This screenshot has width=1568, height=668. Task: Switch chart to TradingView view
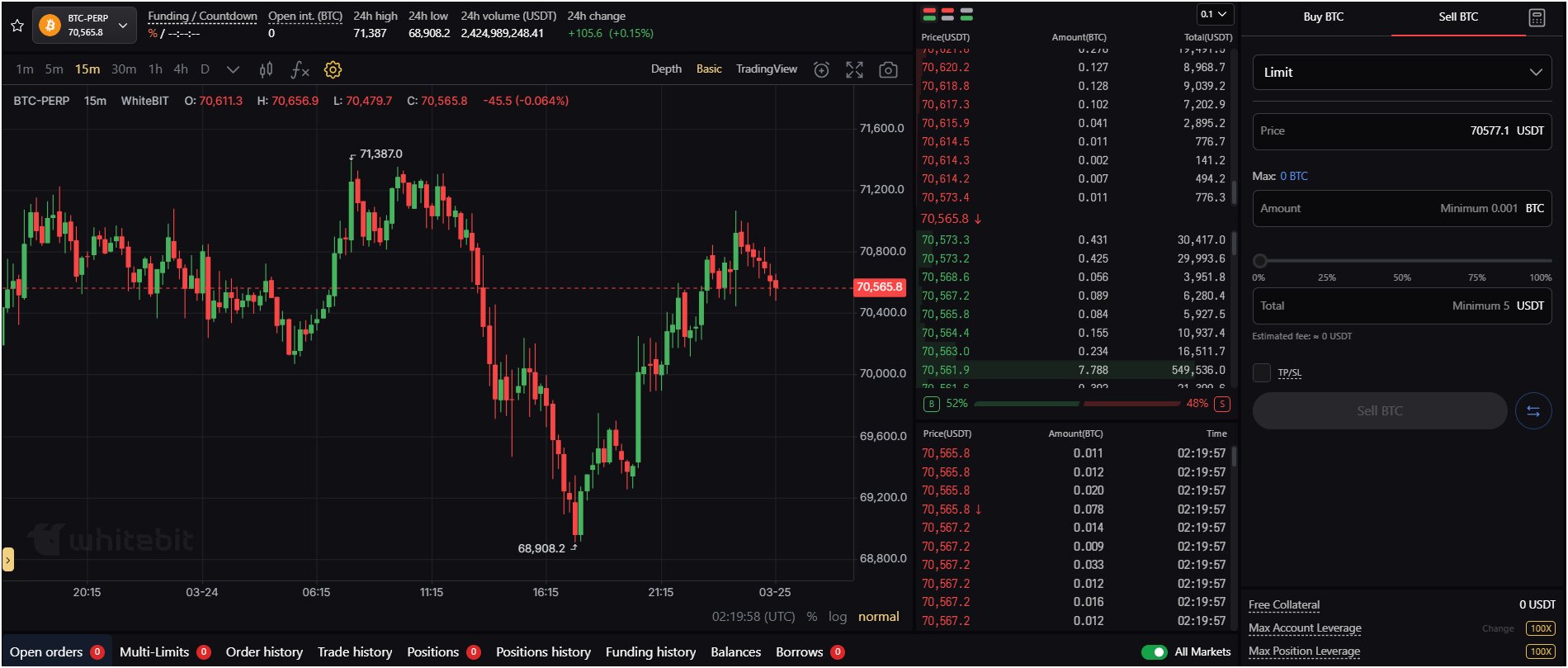pos(767,69)
